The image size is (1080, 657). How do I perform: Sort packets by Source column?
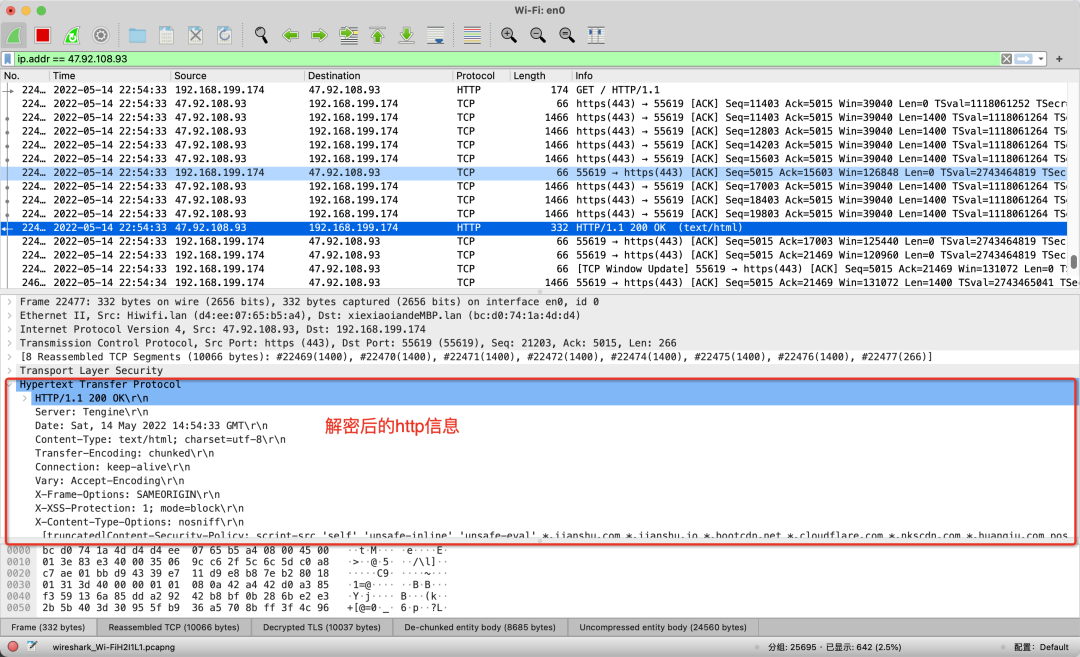pyautogui.click(x=237, y=76)
